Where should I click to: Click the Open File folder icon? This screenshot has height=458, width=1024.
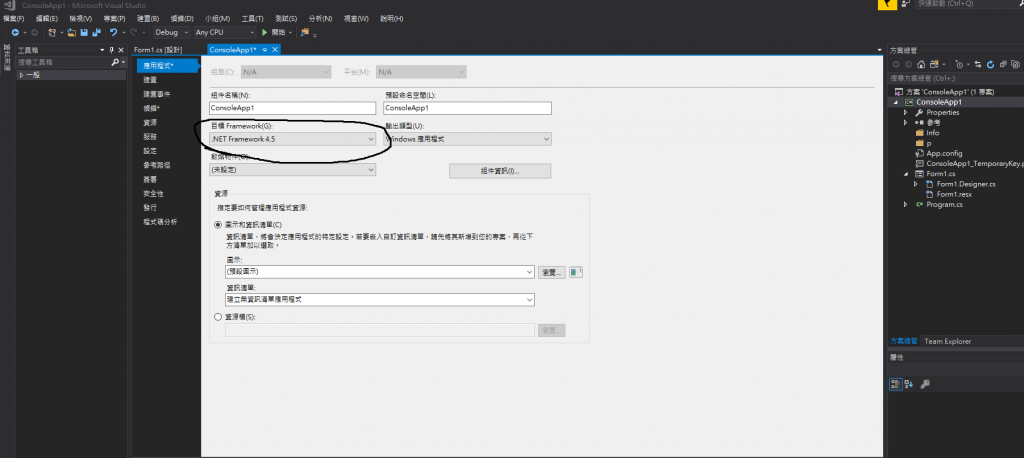(72, 33)
